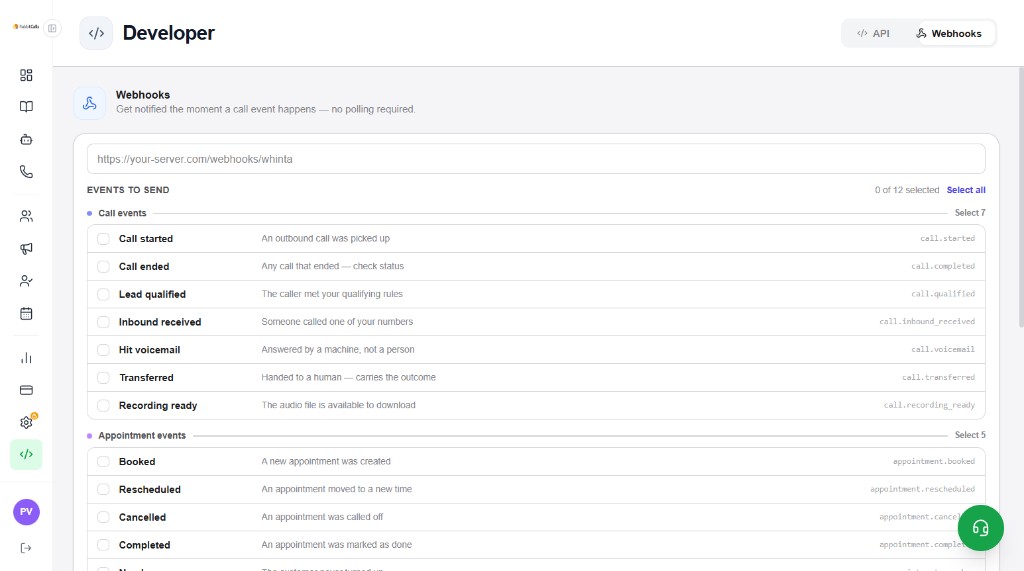Click the call.inbound_received event code

tap(927, 322)
